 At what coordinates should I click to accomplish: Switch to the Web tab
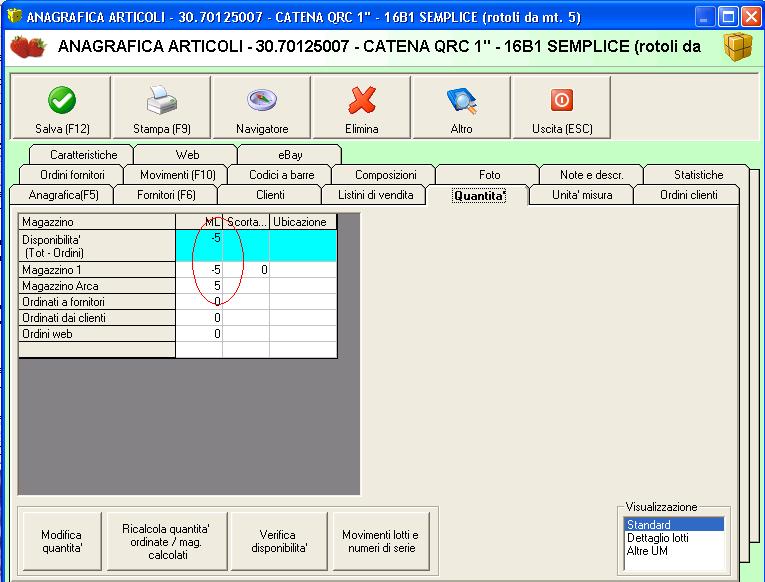tap(185, 155)
